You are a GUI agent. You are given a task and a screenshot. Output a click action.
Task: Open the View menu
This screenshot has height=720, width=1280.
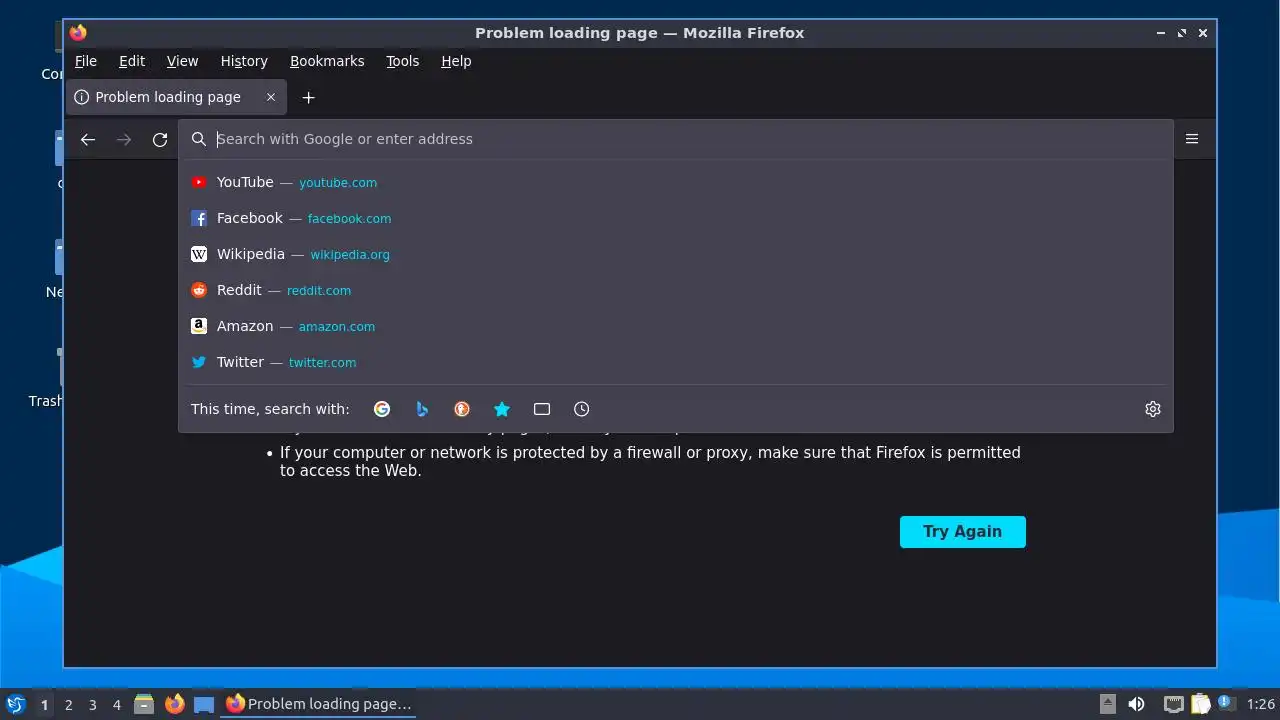pos(182,61)
